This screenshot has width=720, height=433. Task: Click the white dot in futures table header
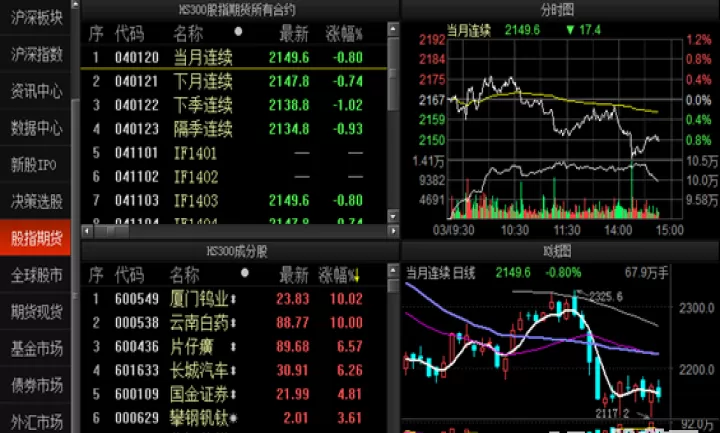[x=238, y=32]
